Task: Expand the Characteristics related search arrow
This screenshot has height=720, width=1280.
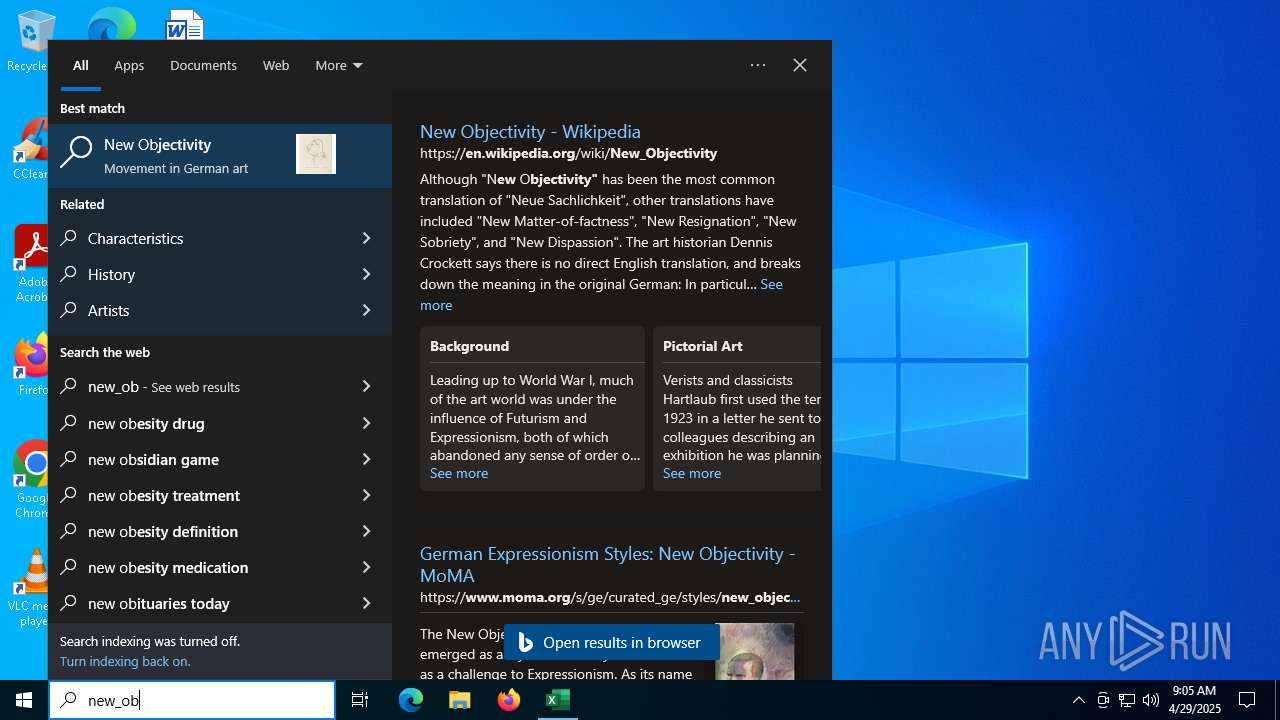Action: pyautogui.click(x=366, y=238)
